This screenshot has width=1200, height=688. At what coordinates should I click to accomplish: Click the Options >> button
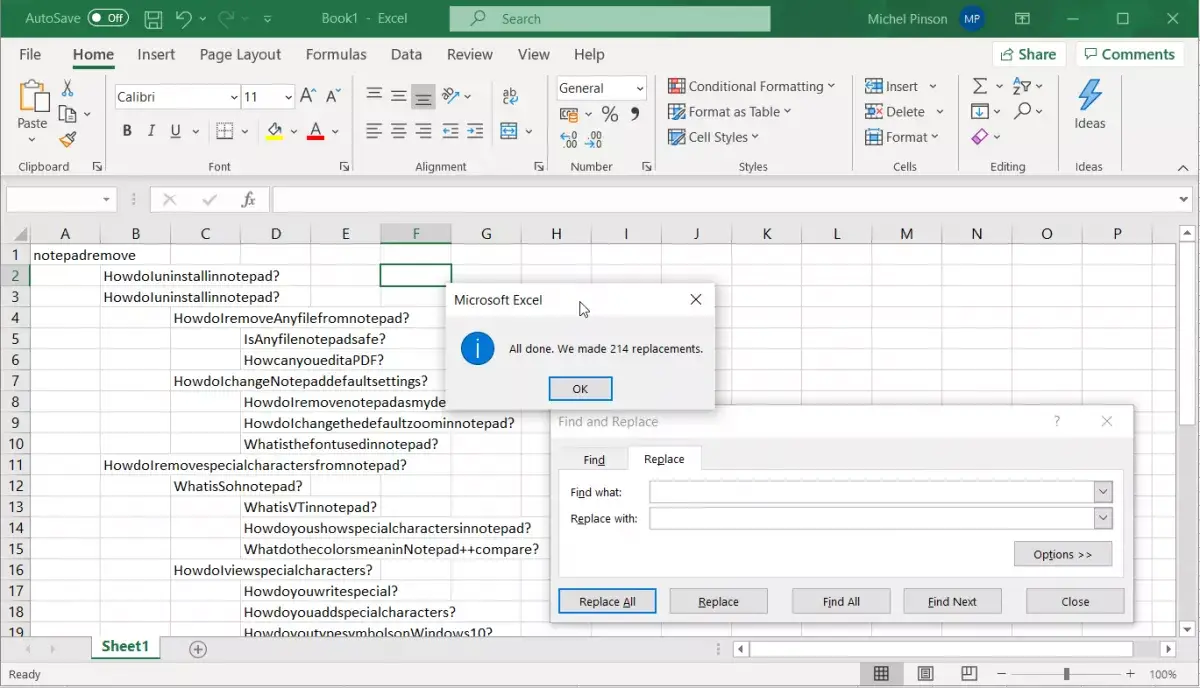click(1062, 555)
